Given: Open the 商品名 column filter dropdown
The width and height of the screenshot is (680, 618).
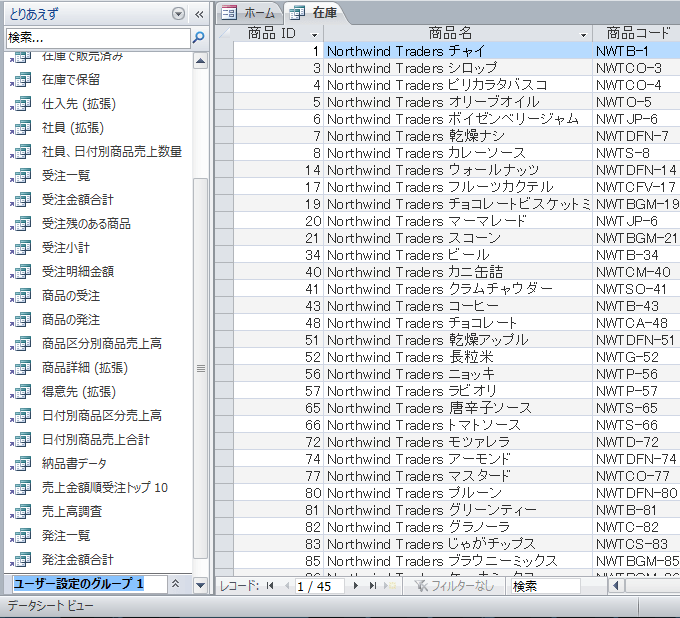Looking at the screenshot, I should click(x=583, y=35).
